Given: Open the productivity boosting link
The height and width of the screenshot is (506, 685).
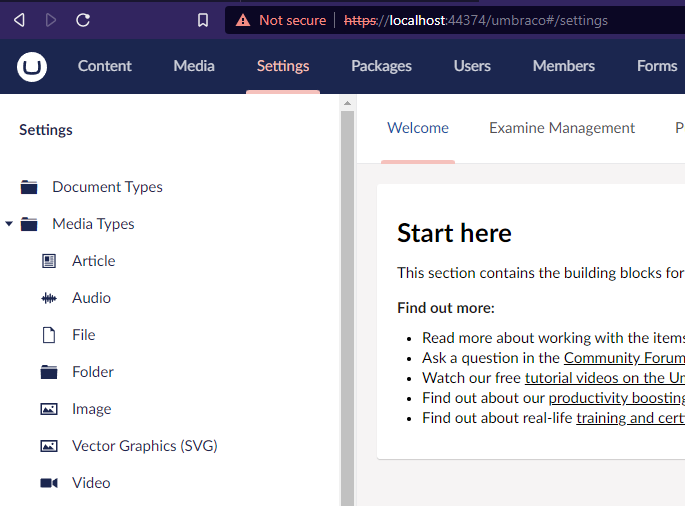Looking at the screenshot, I should 616,398.
